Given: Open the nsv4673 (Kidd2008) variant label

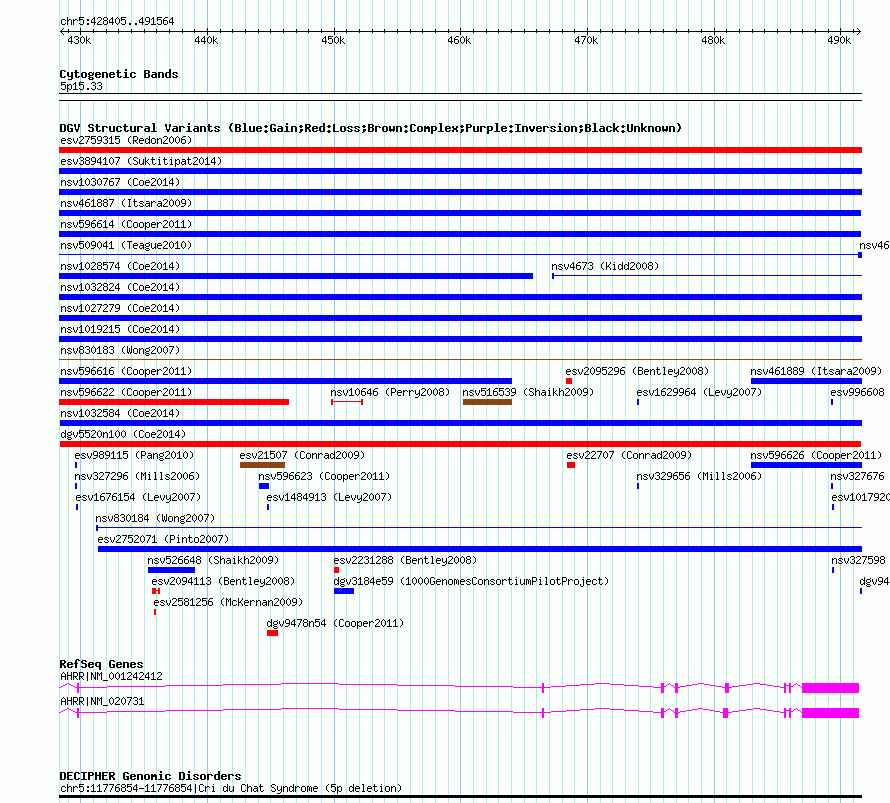Looking at the screenshot, I should pos(605,266).
